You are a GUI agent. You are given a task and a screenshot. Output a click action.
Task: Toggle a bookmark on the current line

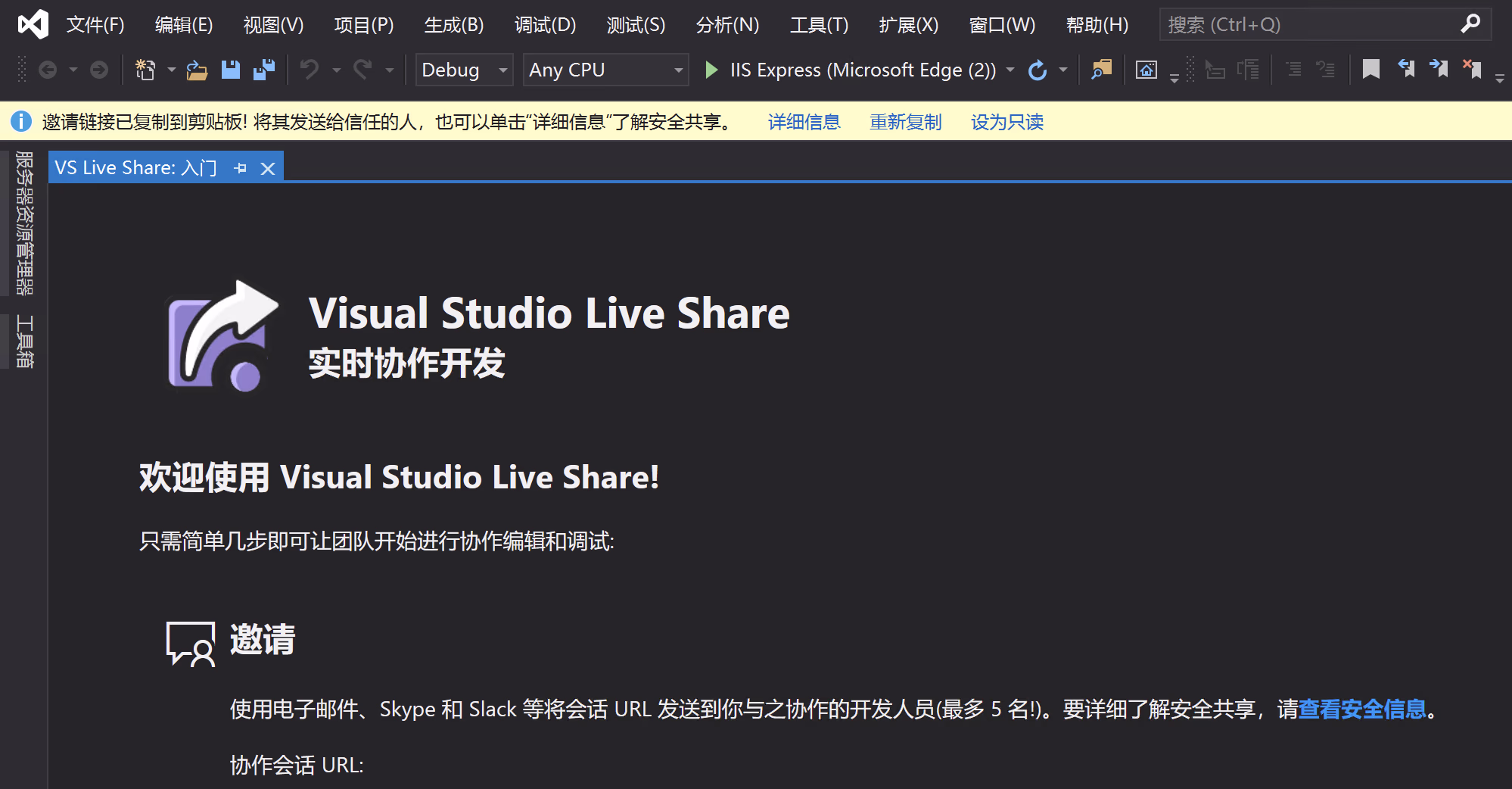pos(1370,70)
